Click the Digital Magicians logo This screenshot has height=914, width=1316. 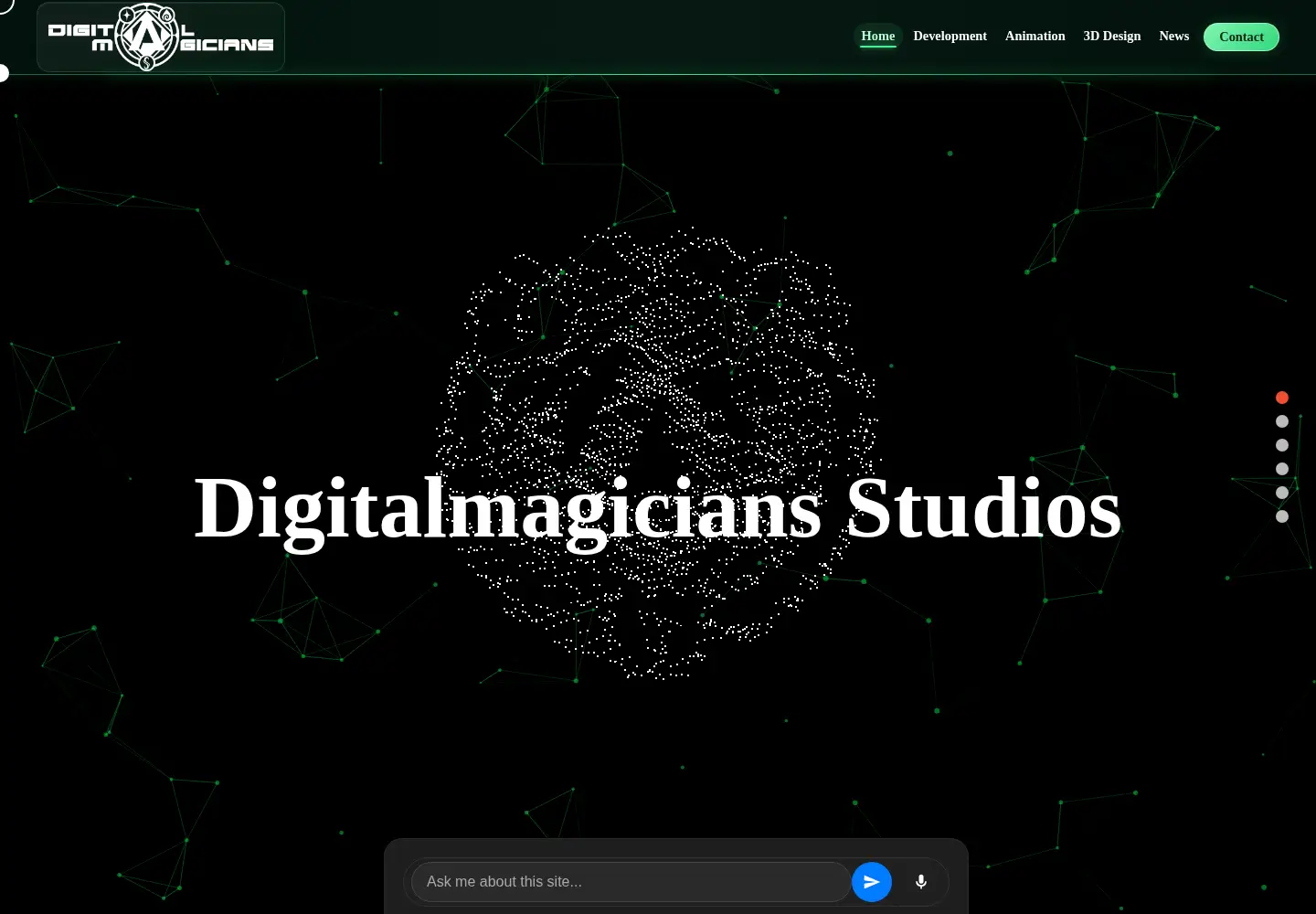(161, 37)
